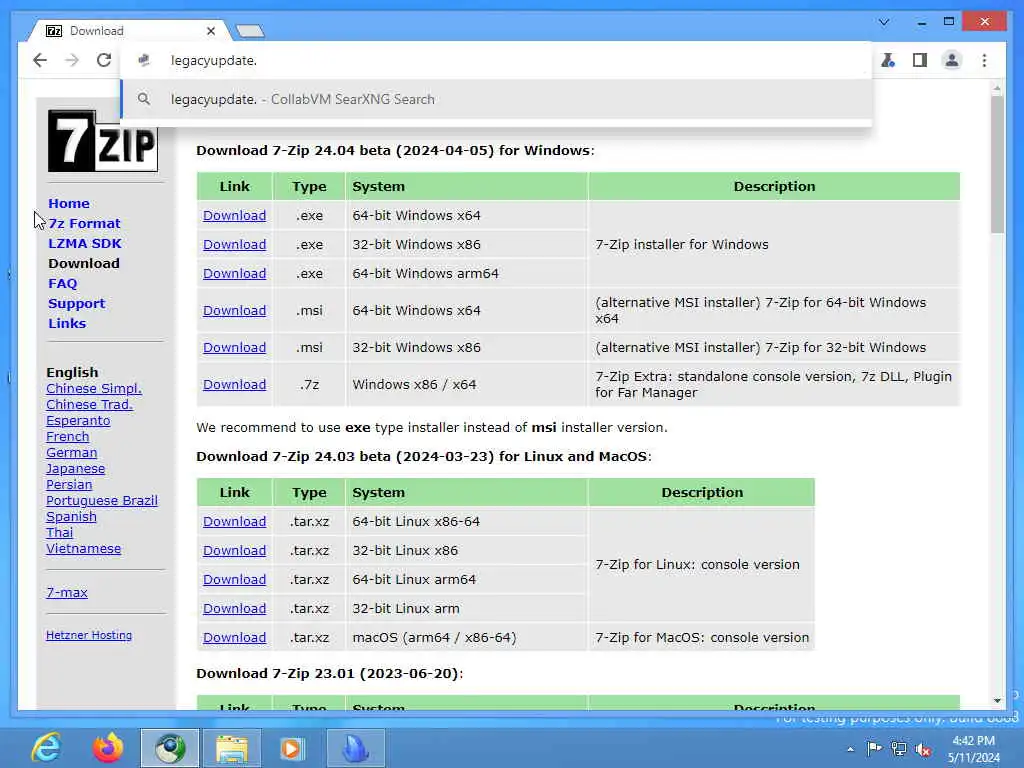Click the browser forward arrow
Viewport: 1024px width, 768px height.
pos(72,60)
